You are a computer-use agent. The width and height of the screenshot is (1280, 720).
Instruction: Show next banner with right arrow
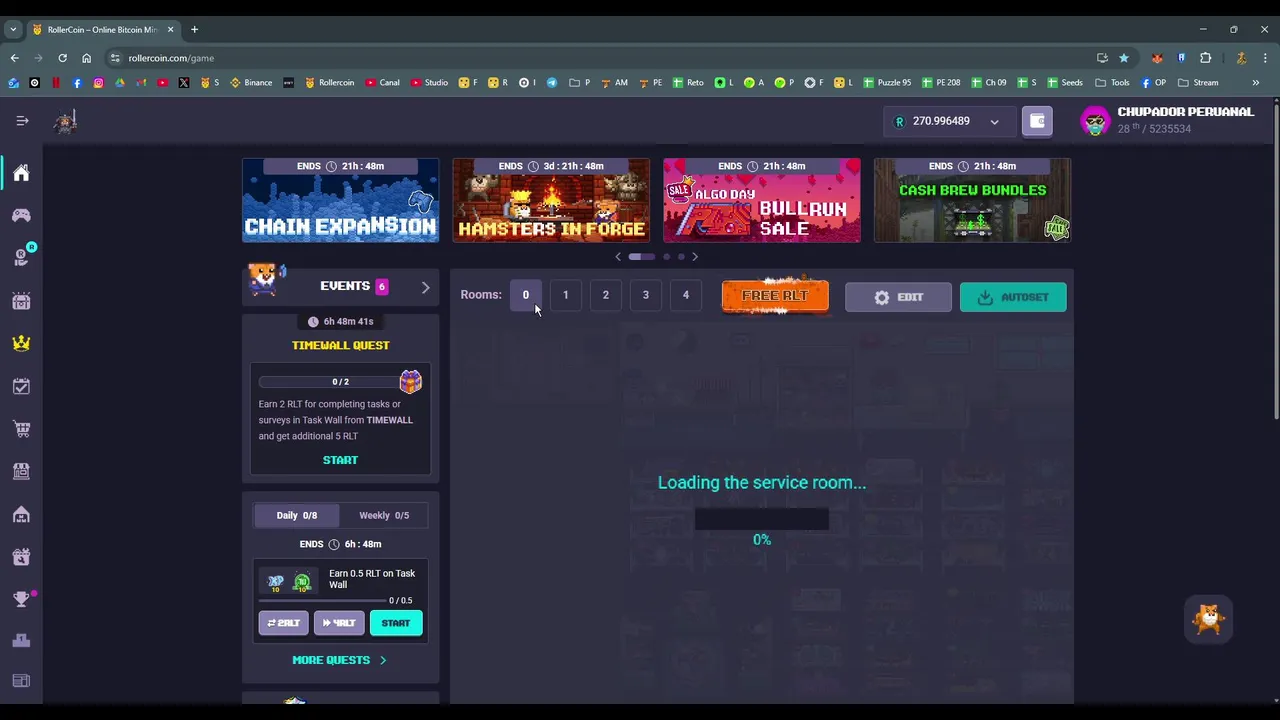coord(695,257)
